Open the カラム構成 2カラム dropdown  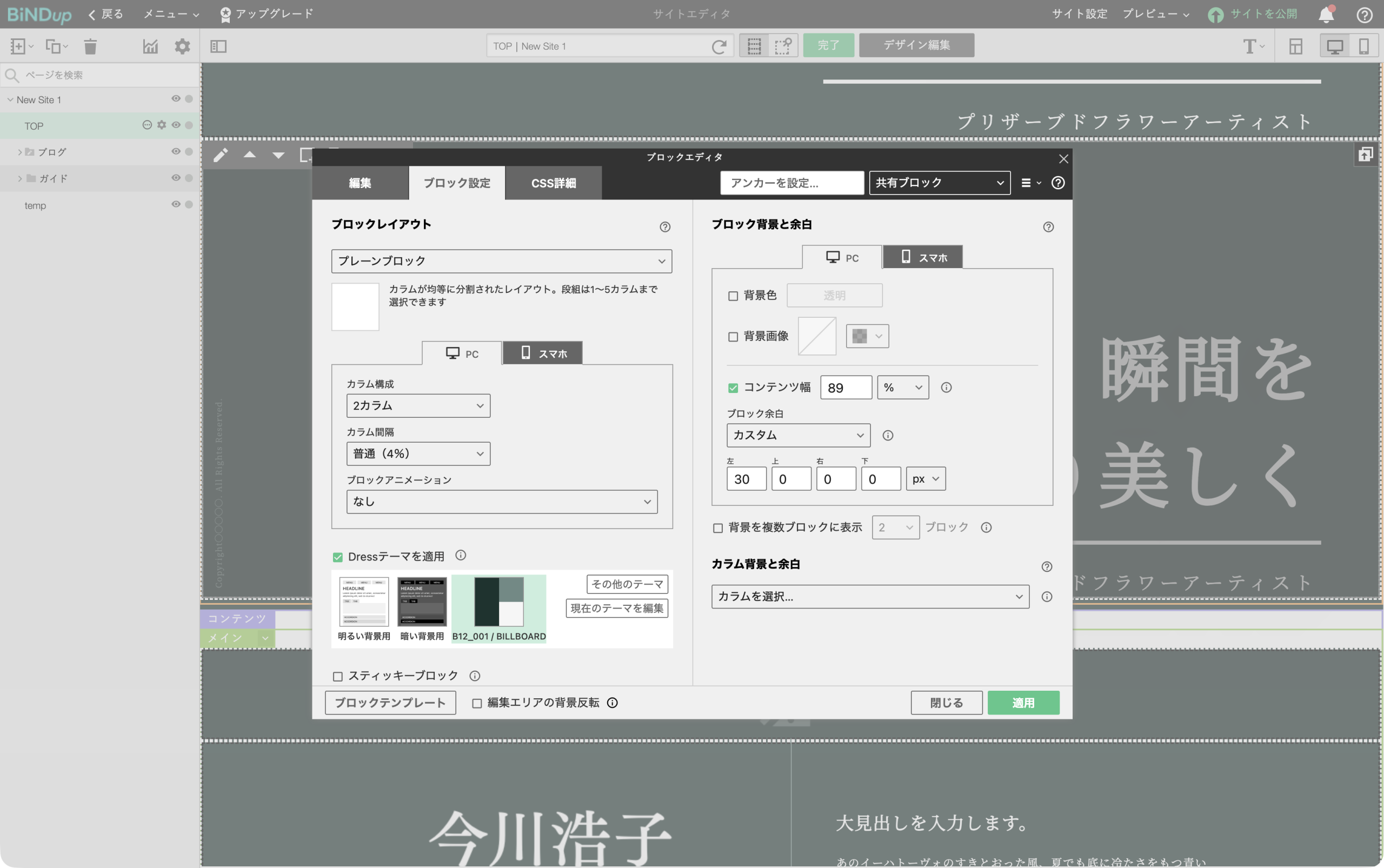tap(418, 406)
